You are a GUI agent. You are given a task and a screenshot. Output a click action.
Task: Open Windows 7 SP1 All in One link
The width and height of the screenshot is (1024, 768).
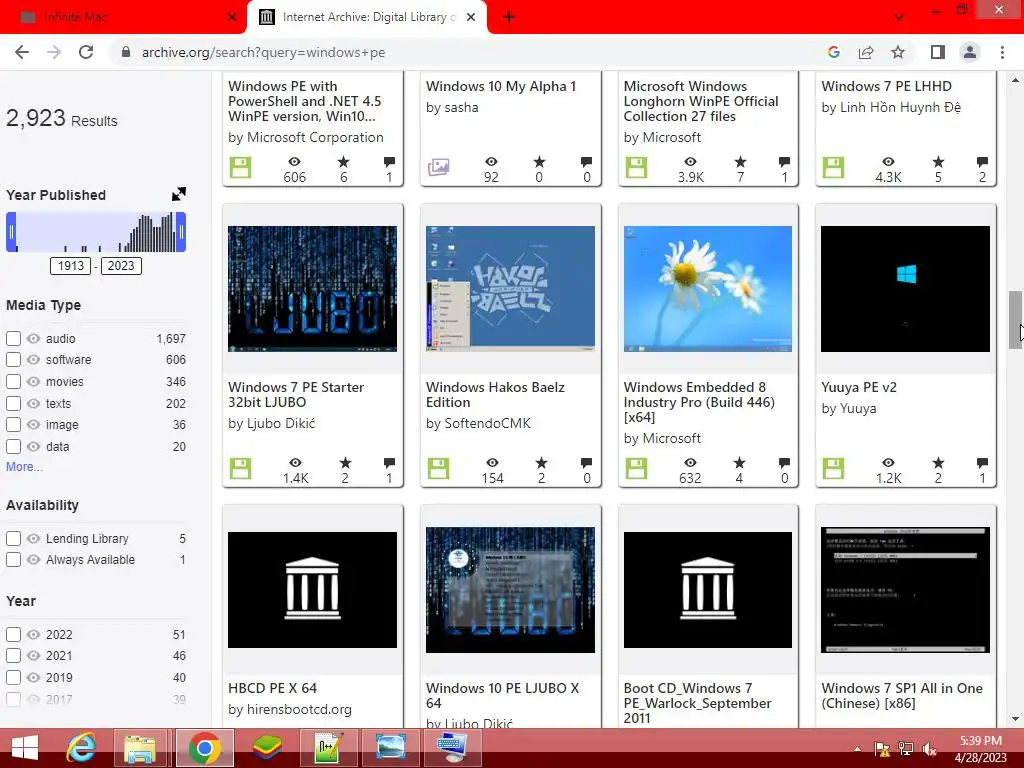(x=902, y=696)
